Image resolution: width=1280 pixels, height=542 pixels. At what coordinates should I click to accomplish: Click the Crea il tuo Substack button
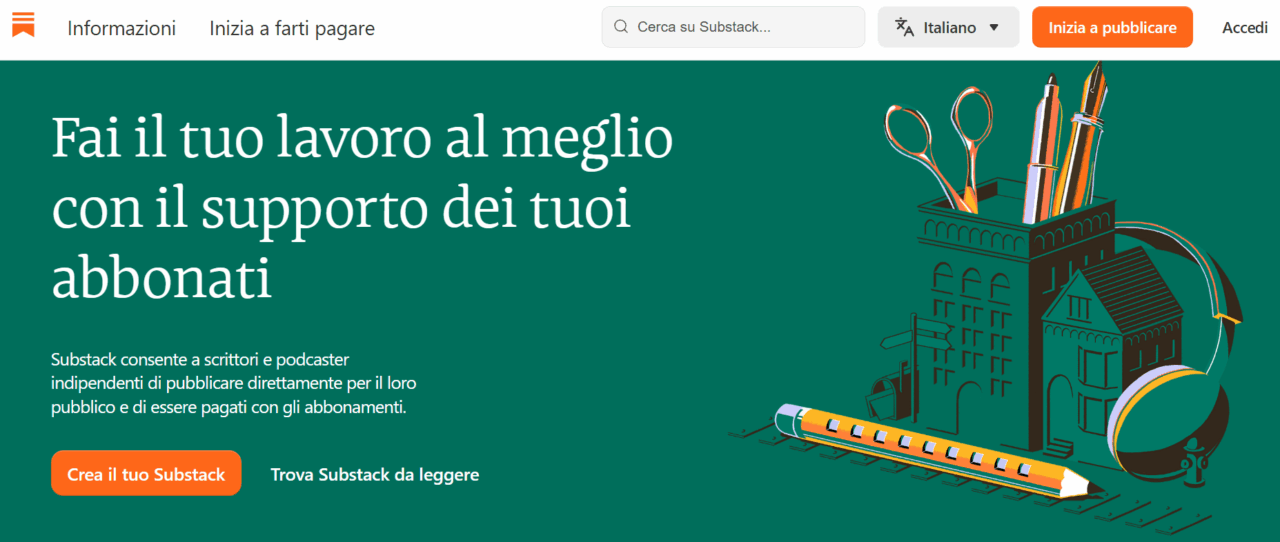pyautogui.click(x=146, y=473)
